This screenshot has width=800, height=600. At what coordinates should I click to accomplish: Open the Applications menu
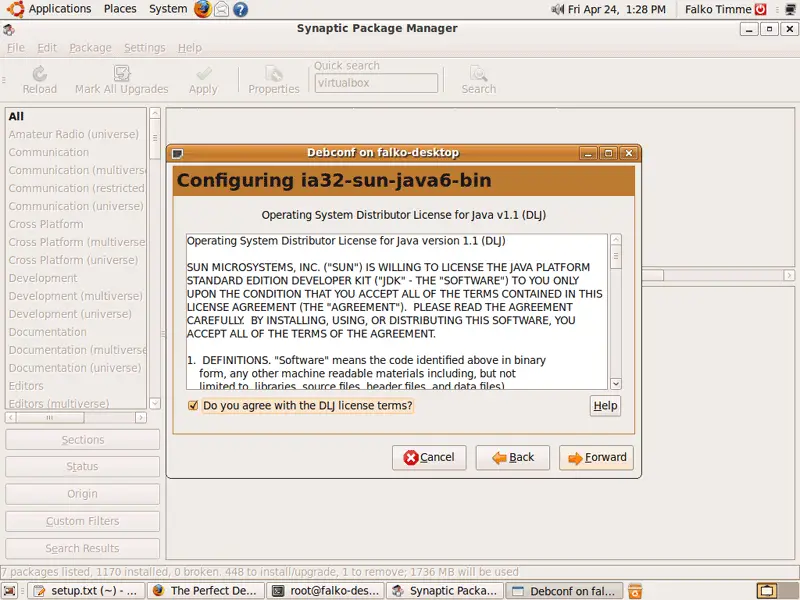[x=60, y=9]
